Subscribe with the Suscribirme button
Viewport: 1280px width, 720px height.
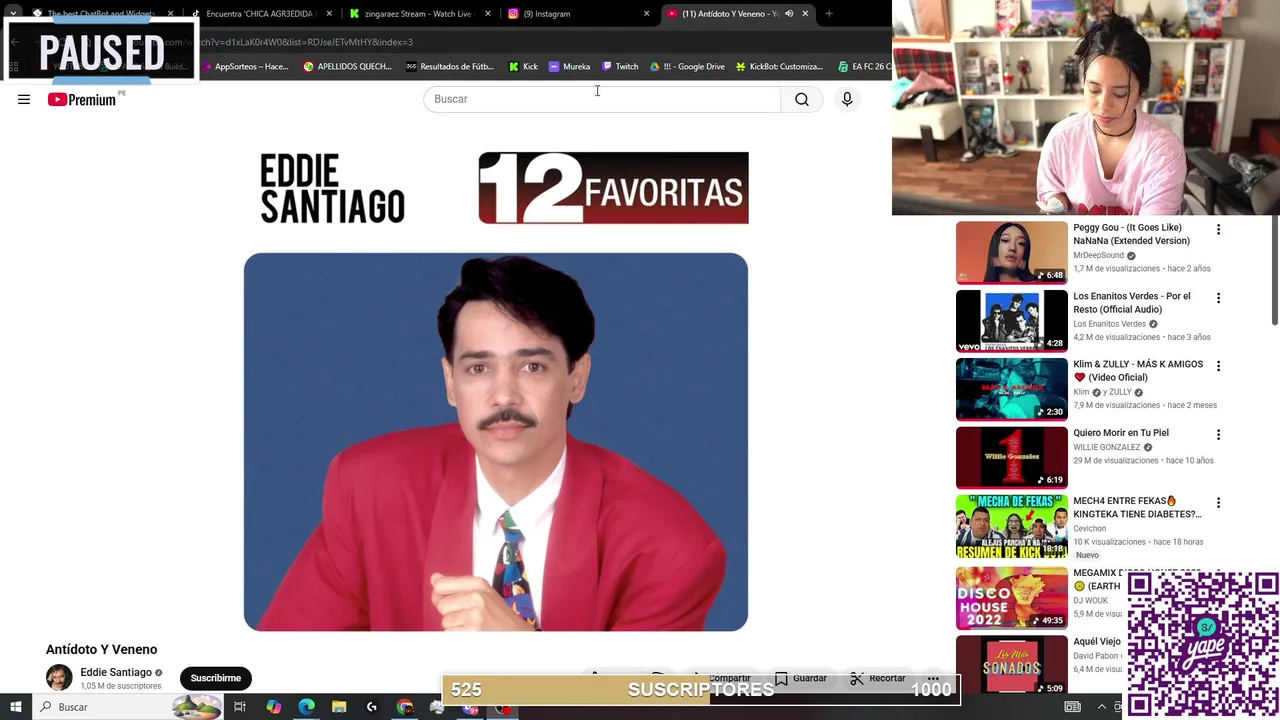click(x=216, y=678)
